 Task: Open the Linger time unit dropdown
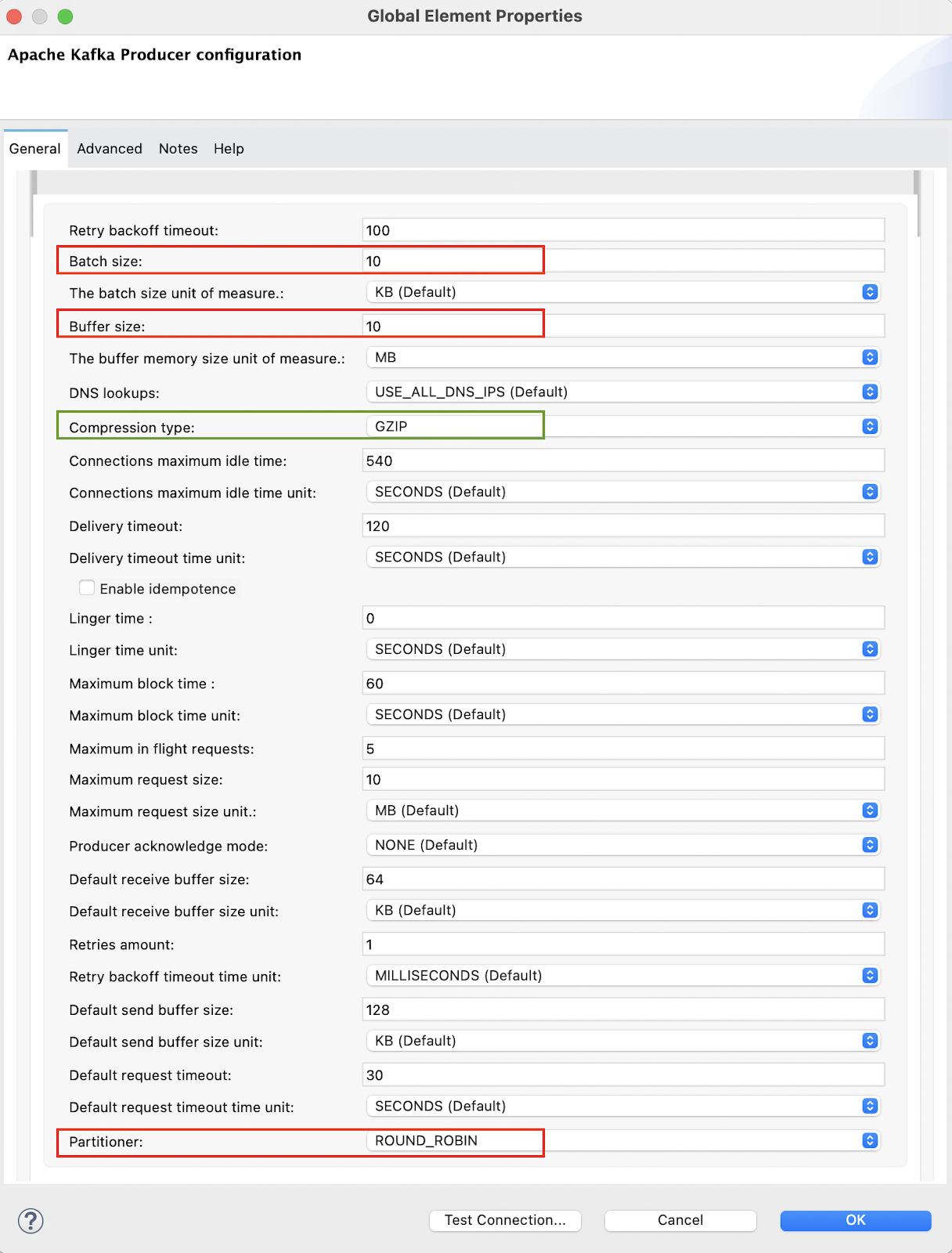coord(623,649)
